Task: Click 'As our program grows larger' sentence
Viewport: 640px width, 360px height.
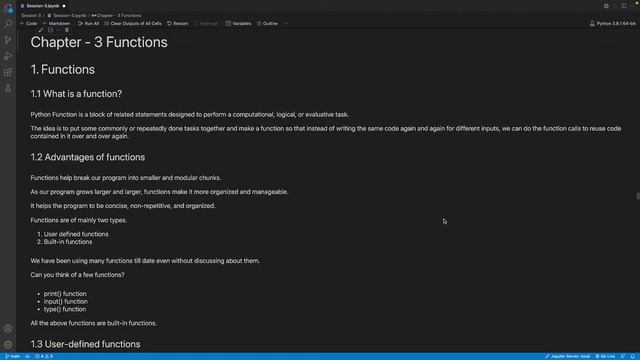Action: [x=159, y=192]
